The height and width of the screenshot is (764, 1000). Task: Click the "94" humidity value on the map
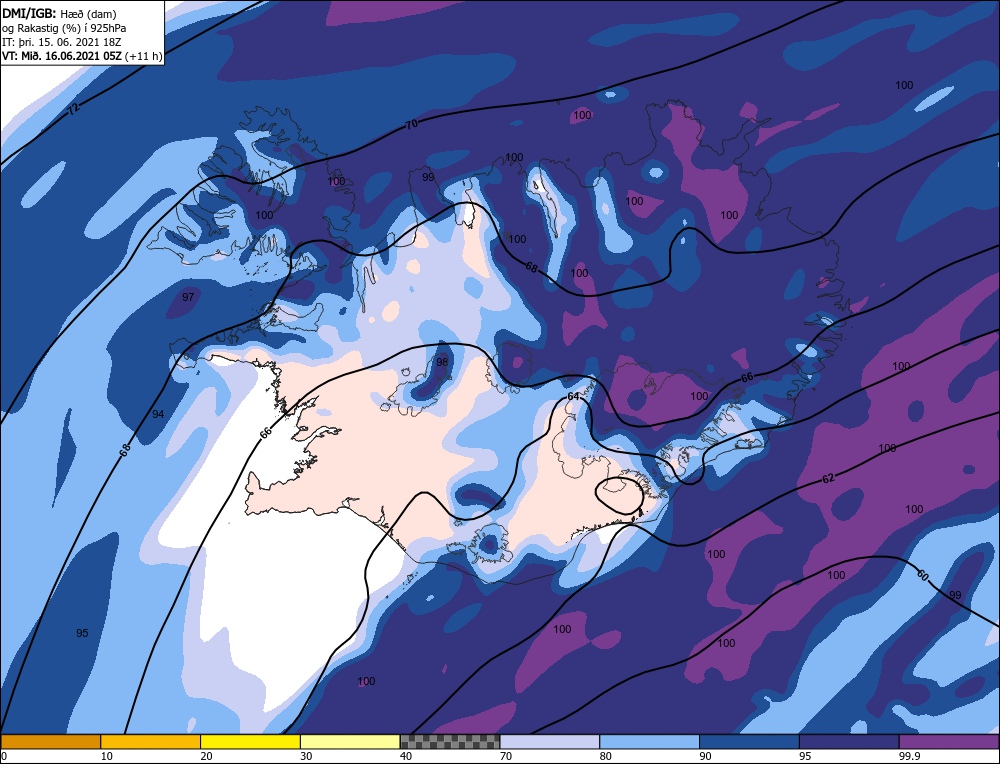(x=158, y=415)
